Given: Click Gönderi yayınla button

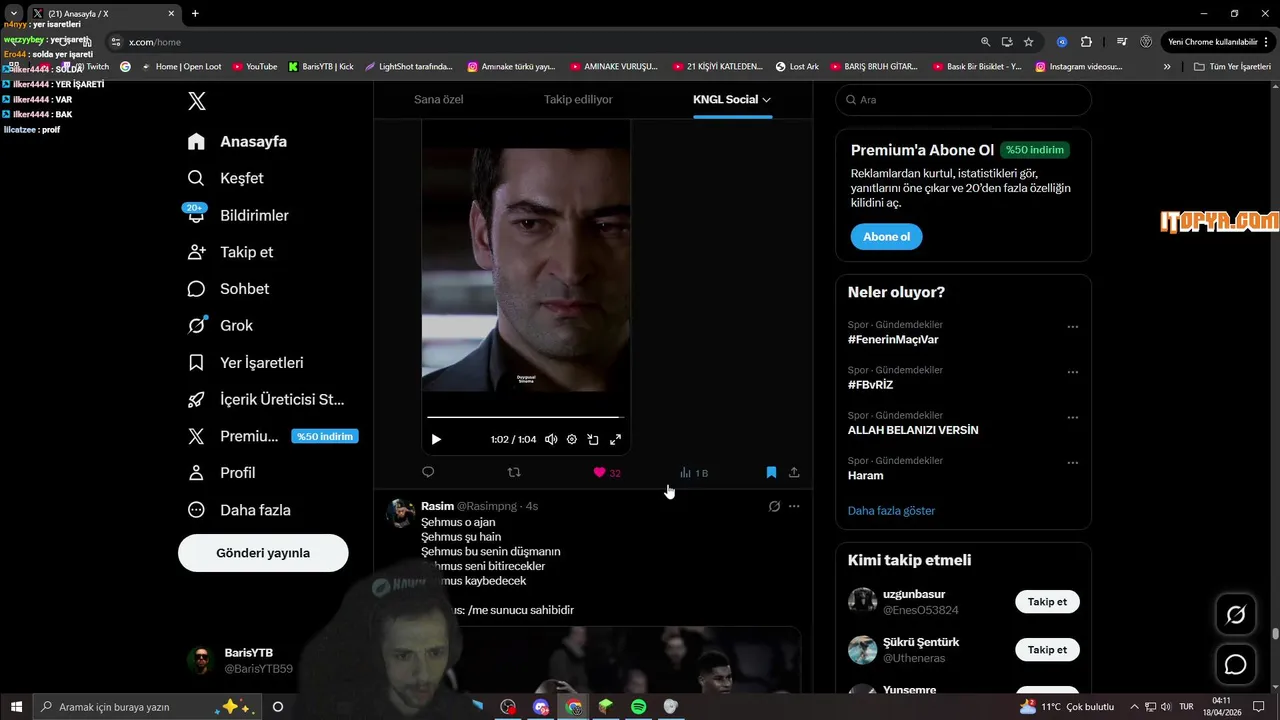Looking at the screenshot, I should 263,553.
